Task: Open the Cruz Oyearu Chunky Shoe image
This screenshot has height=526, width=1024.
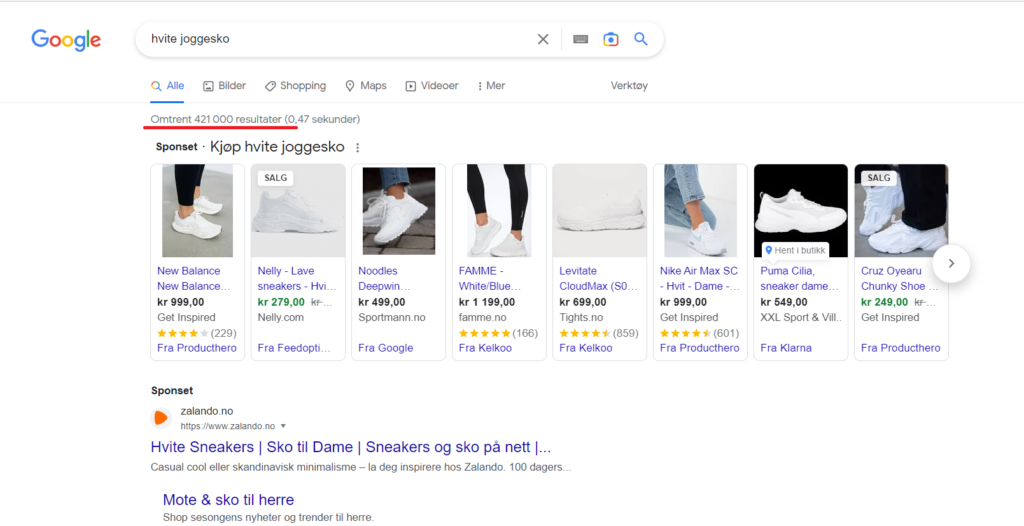Action: (x=901, y=210)
